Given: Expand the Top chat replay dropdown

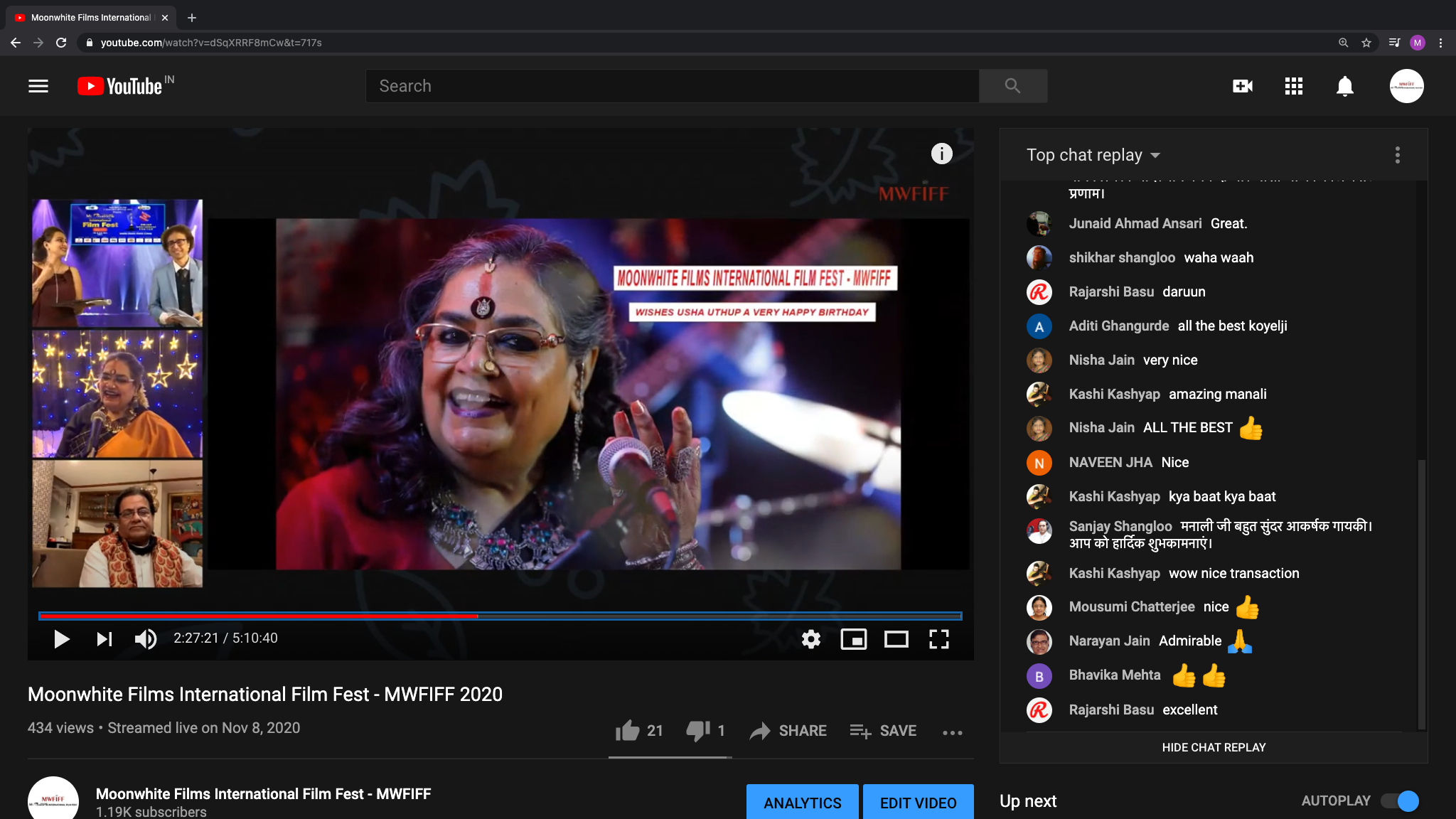Looking at the screenshot, I should [x=1093, y=155].
